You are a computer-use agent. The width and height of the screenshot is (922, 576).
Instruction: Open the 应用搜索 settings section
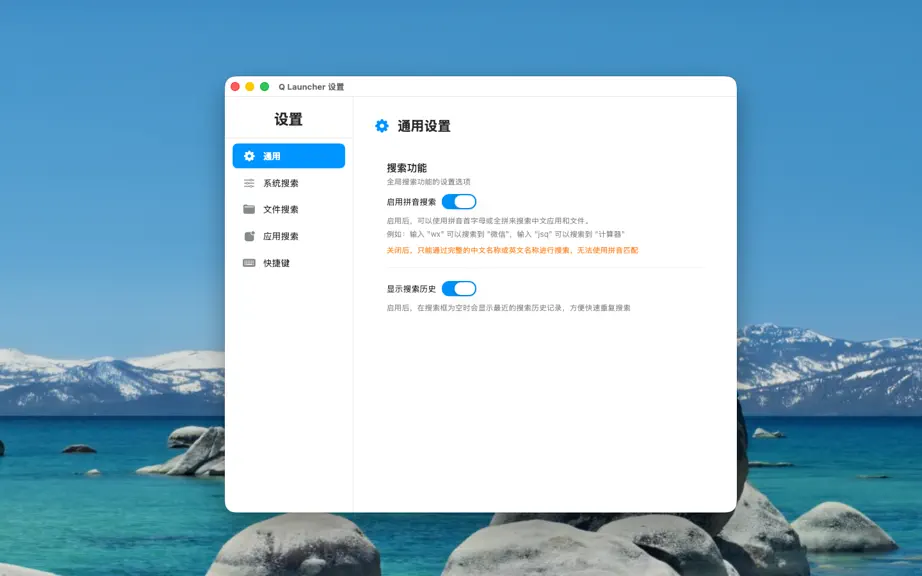click(x=289, y=236)
